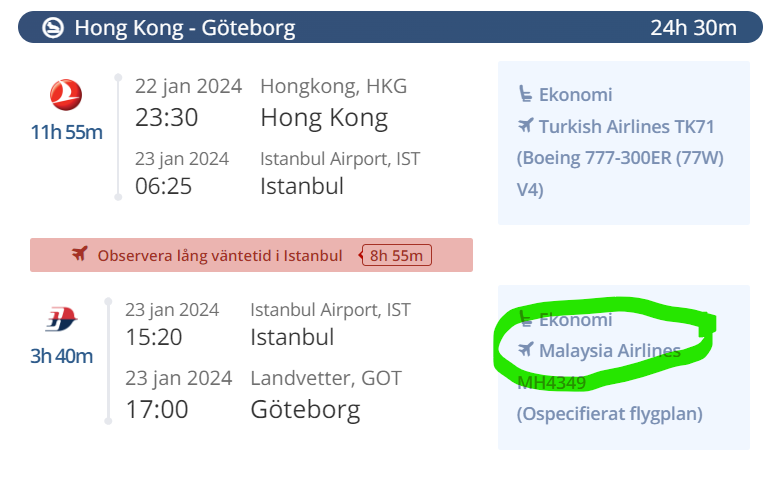The height and width of the screenshot is (477, 777).
Task: Click the Turkish Airlines logo icon
Action: [66, 95]
